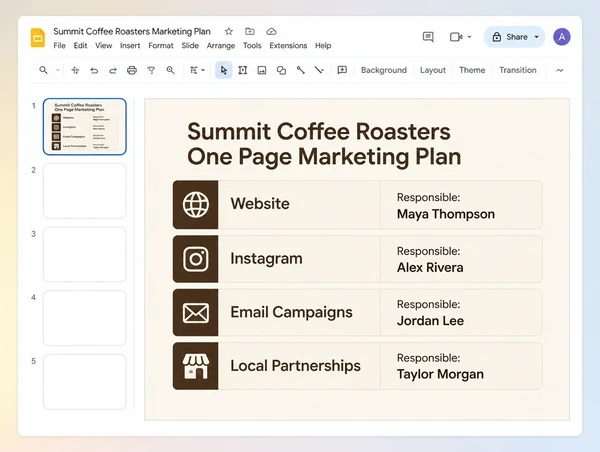
Task: Click the new slide plus icon
Action: 75,70
